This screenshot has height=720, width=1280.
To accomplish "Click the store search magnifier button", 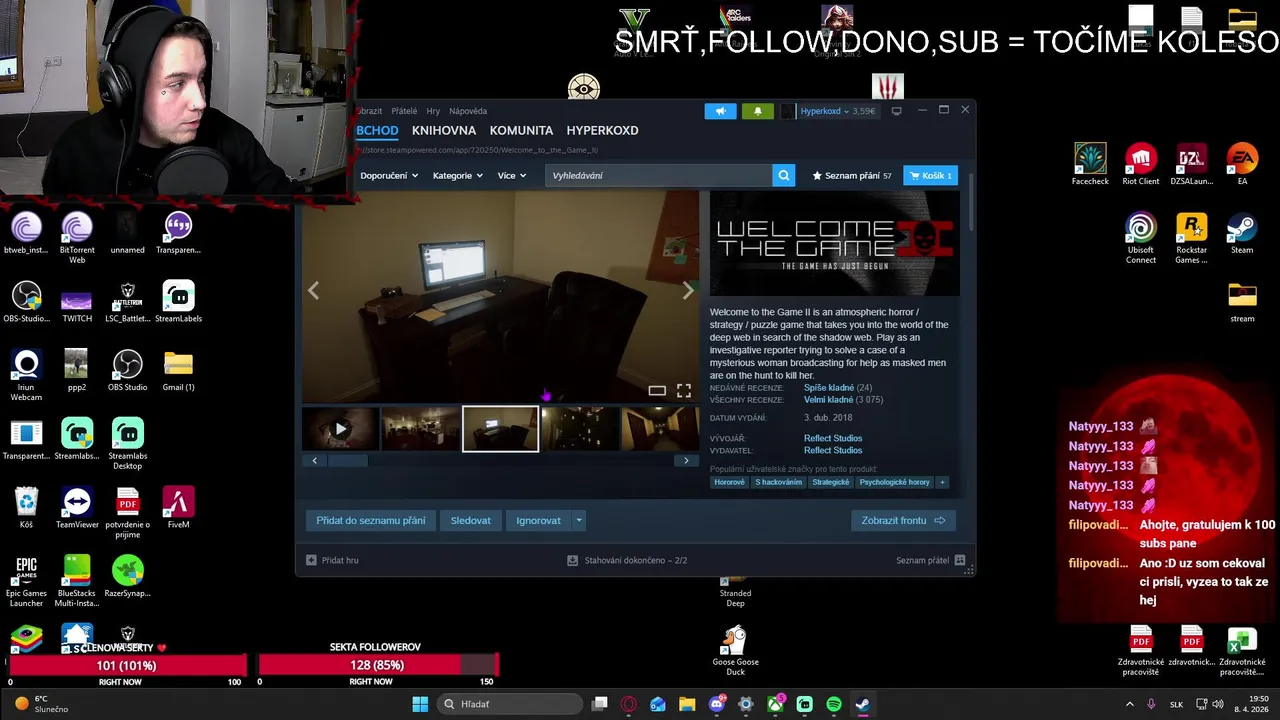I will point(784,175).
